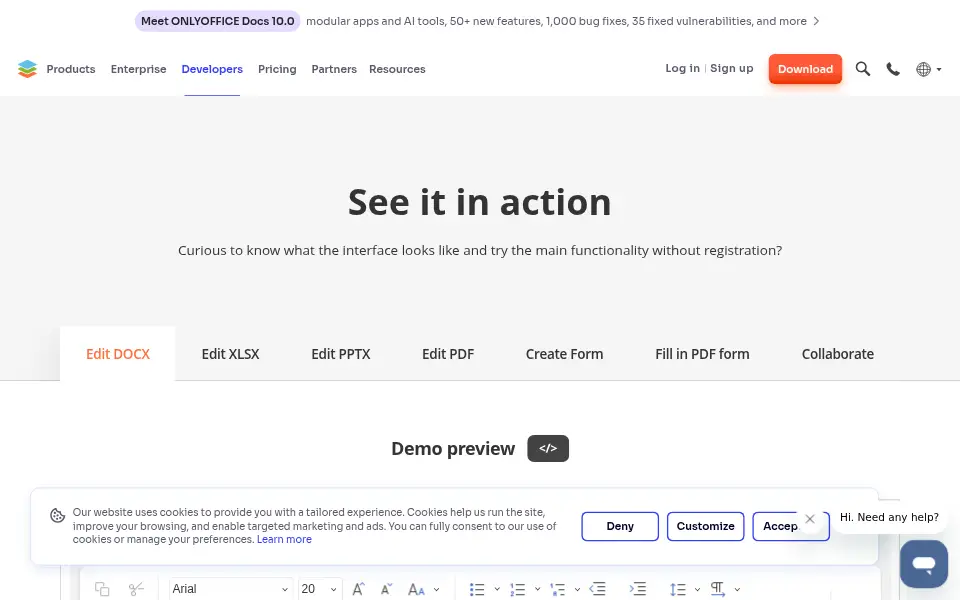This screenshot has width=960, height=600.
Task: Open the Products menu
Action: coord(71,69)
